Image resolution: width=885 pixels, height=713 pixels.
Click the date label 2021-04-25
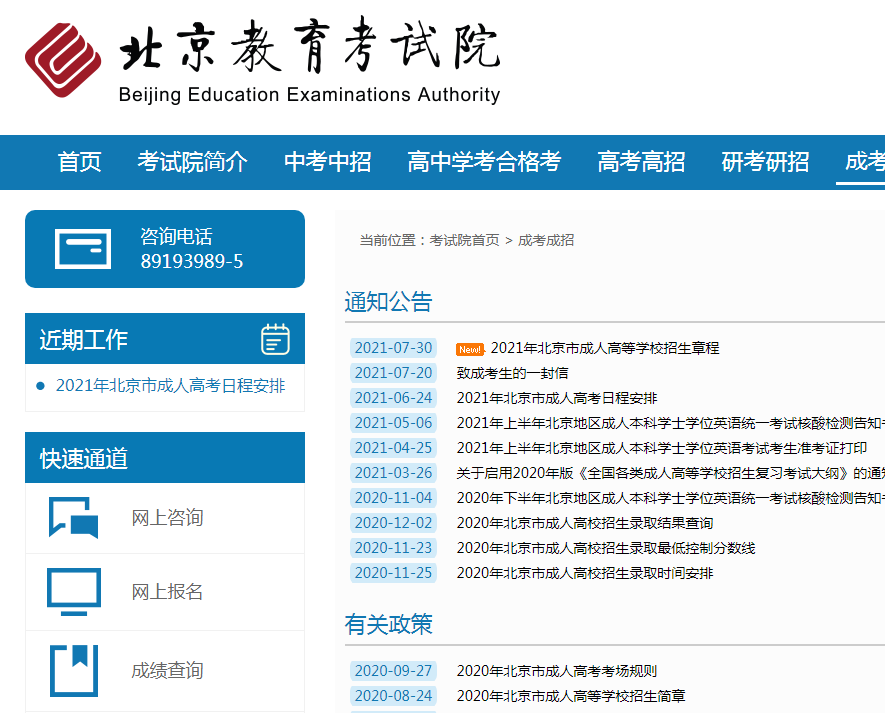click(x=393, y=448)
